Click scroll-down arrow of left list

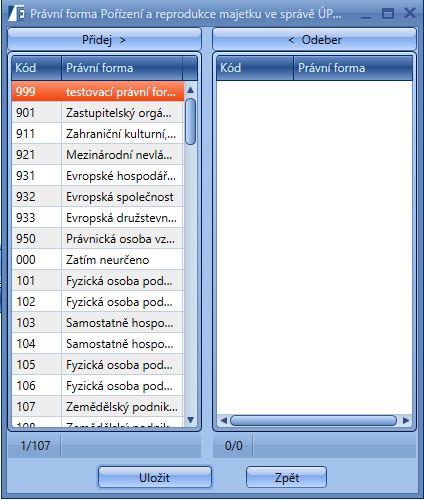[x=191, y=420]
